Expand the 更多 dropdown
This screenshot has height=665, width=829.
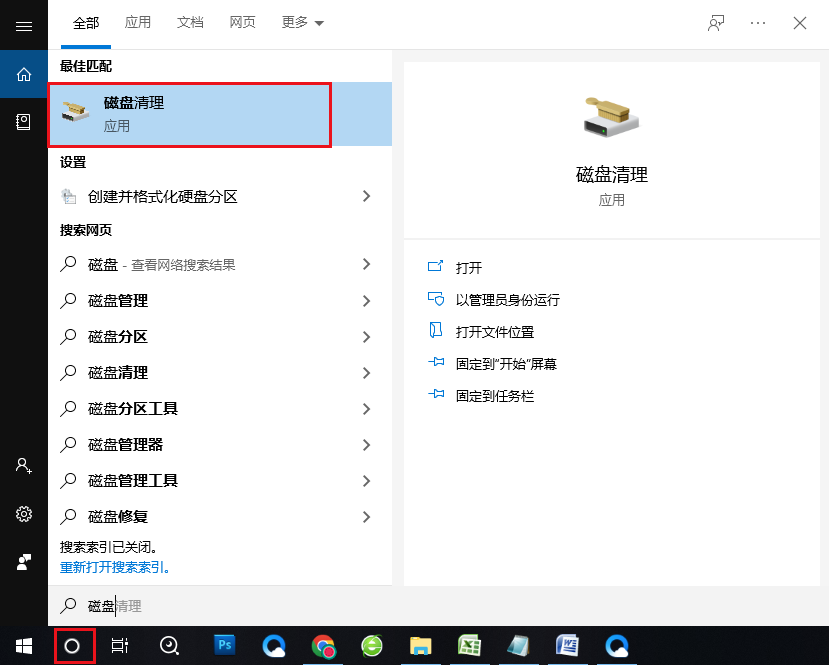coord(302,22)
